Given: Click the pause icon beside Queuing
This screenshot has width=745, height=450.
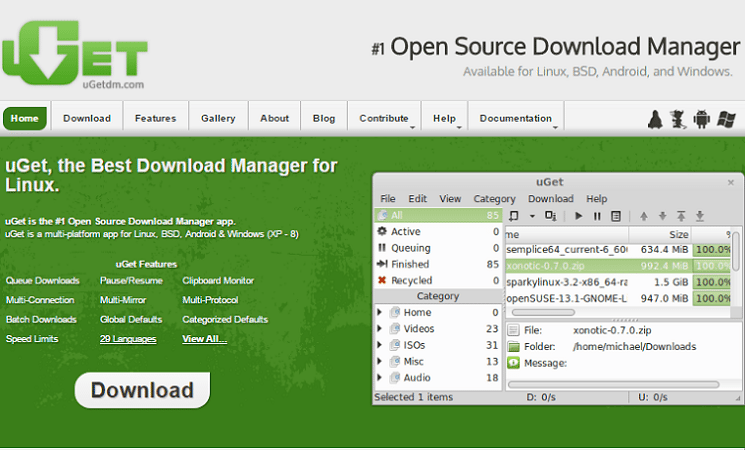Looking at the screenshot, I should tap(382, 248).
